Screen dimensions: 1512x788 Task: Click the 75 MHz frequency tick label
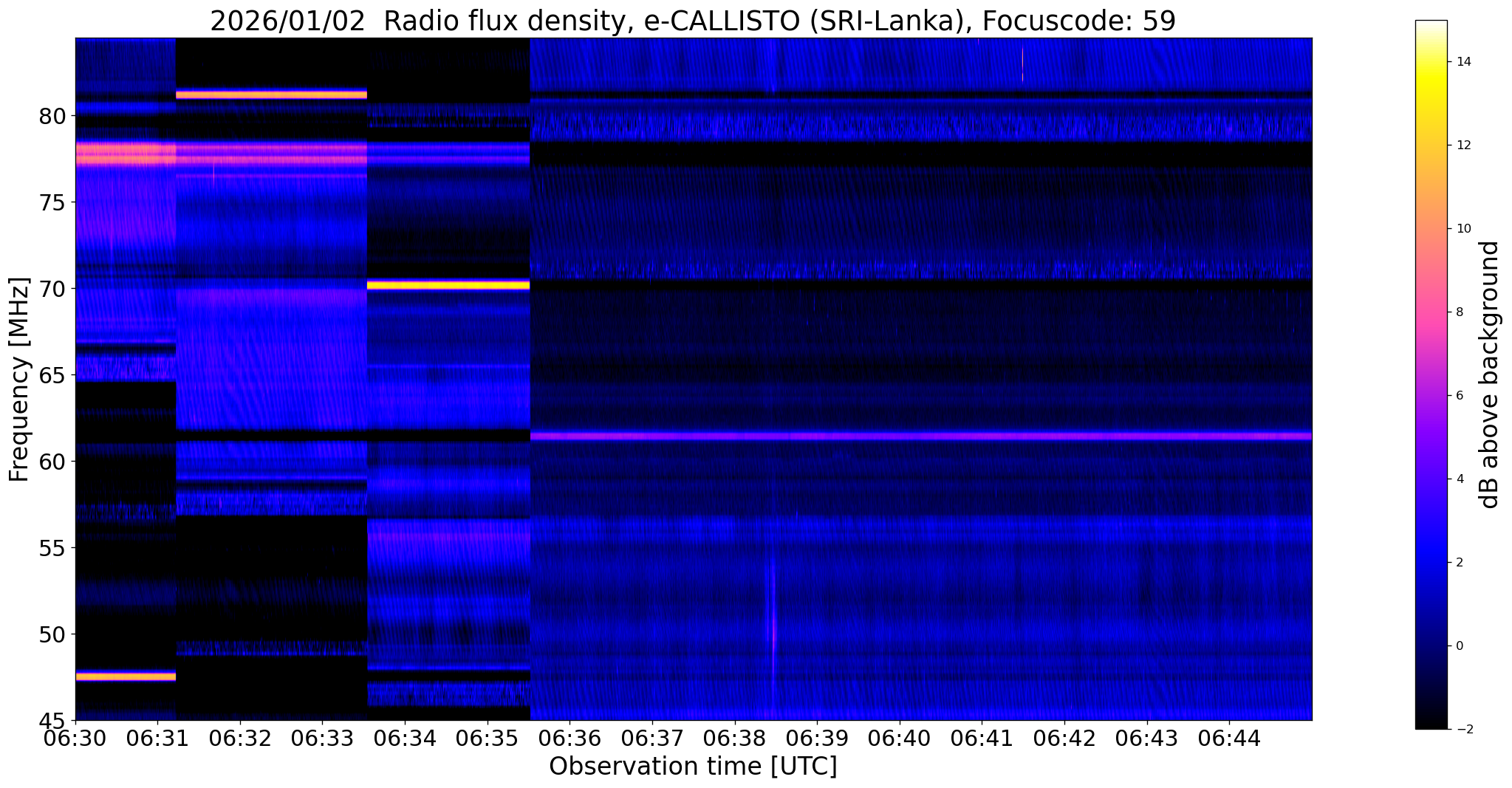(52, 202)
